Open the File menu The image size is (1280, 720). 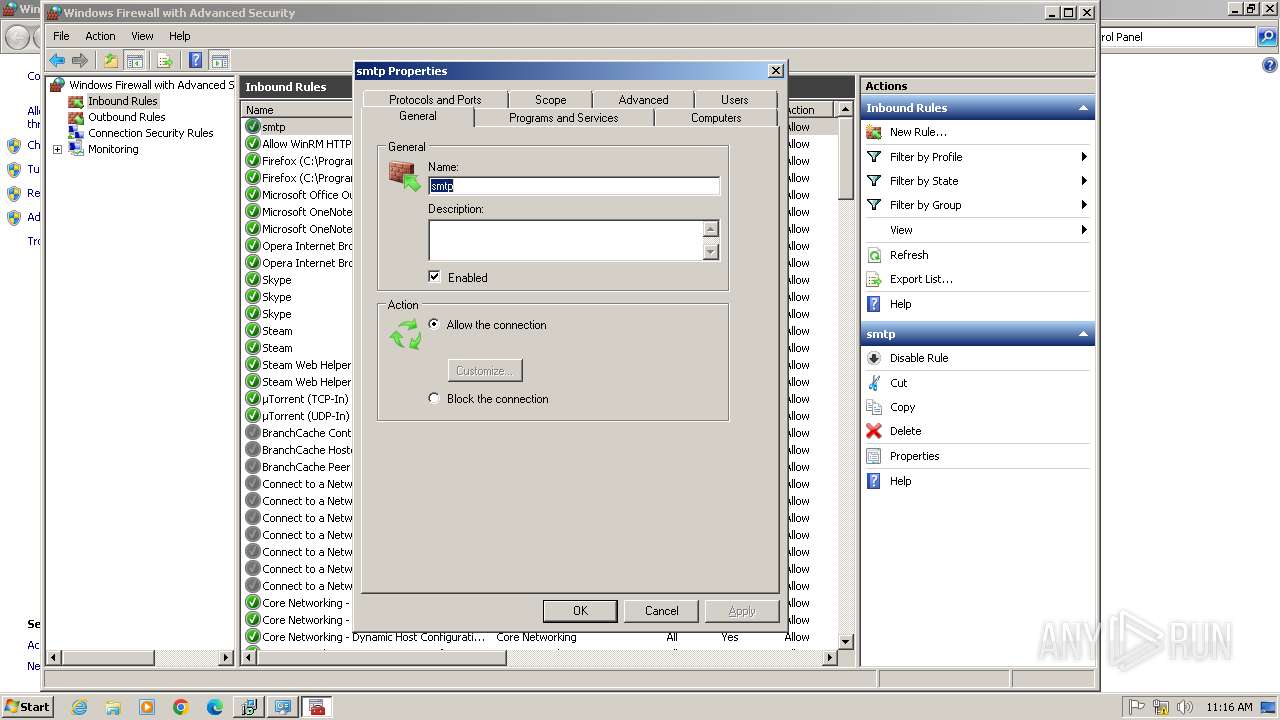61,36
